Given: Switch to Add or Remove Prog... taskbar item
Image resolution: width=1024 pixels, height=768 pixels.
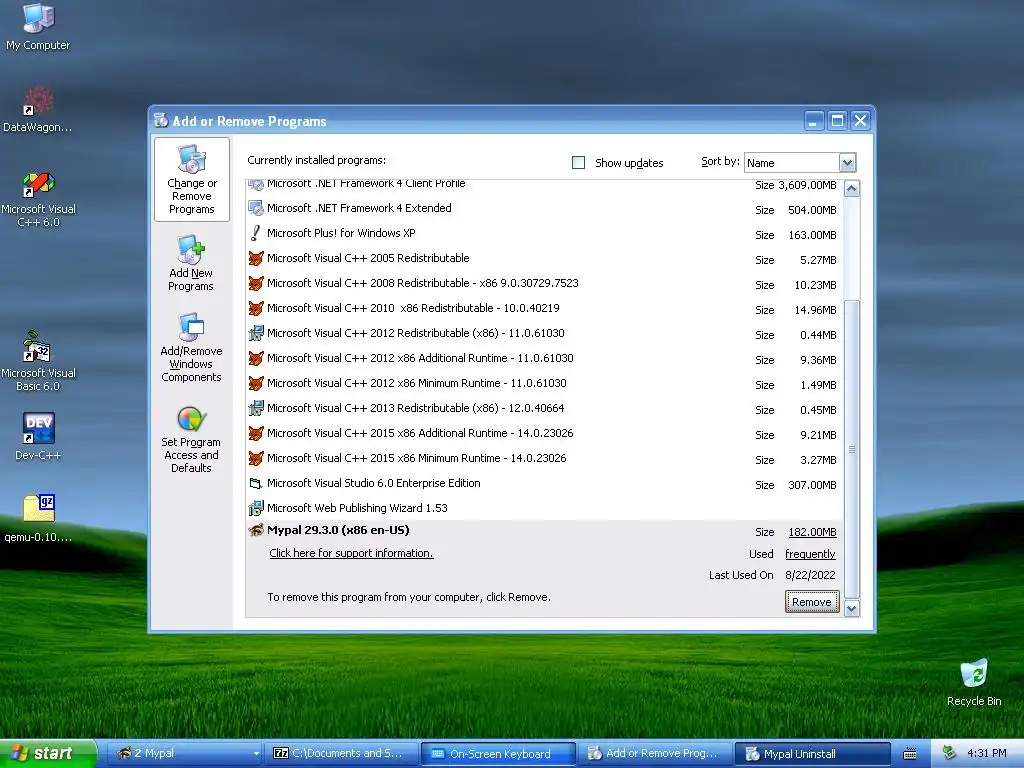Looking at the screenshot, I should tap(655, 754).
